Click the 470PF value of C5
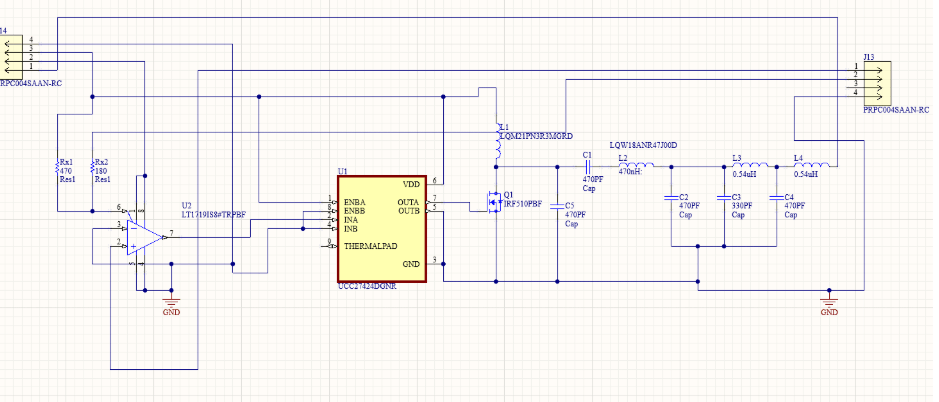Image resolution: width=939 pixels, height=402 pixels. coord(575,214)
